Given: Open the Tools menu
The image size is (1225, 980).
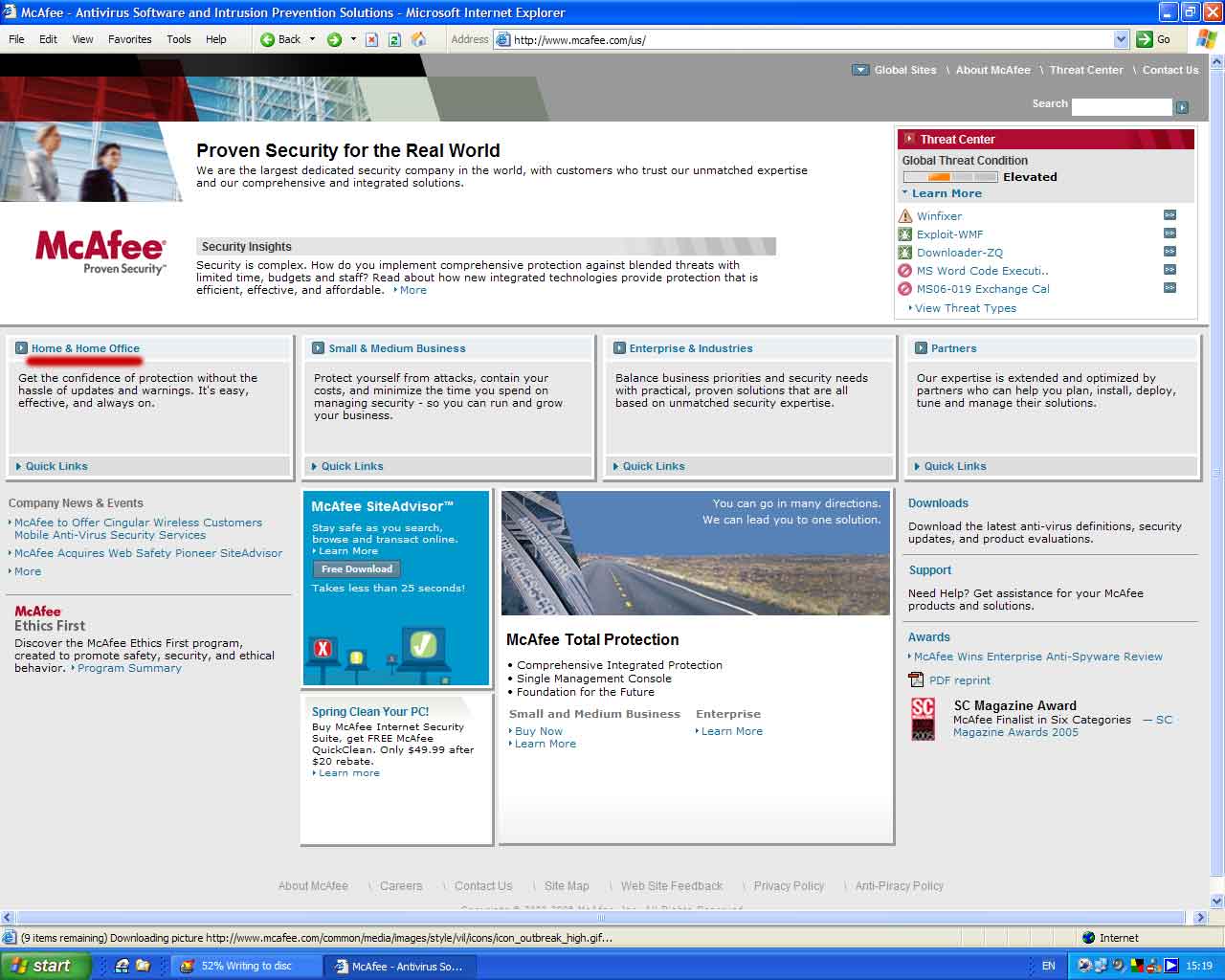Looking at the screenshot, I should [179, 39].
